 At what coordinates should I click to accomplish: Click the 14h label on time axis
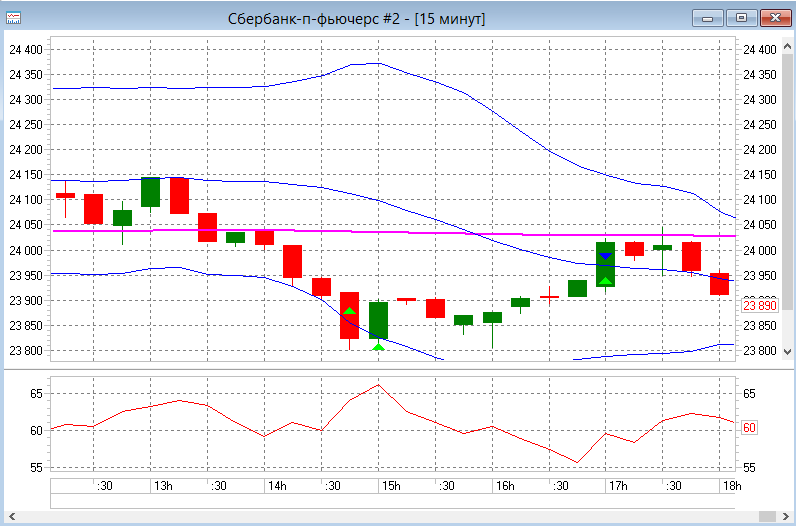(x=277, y=486)
